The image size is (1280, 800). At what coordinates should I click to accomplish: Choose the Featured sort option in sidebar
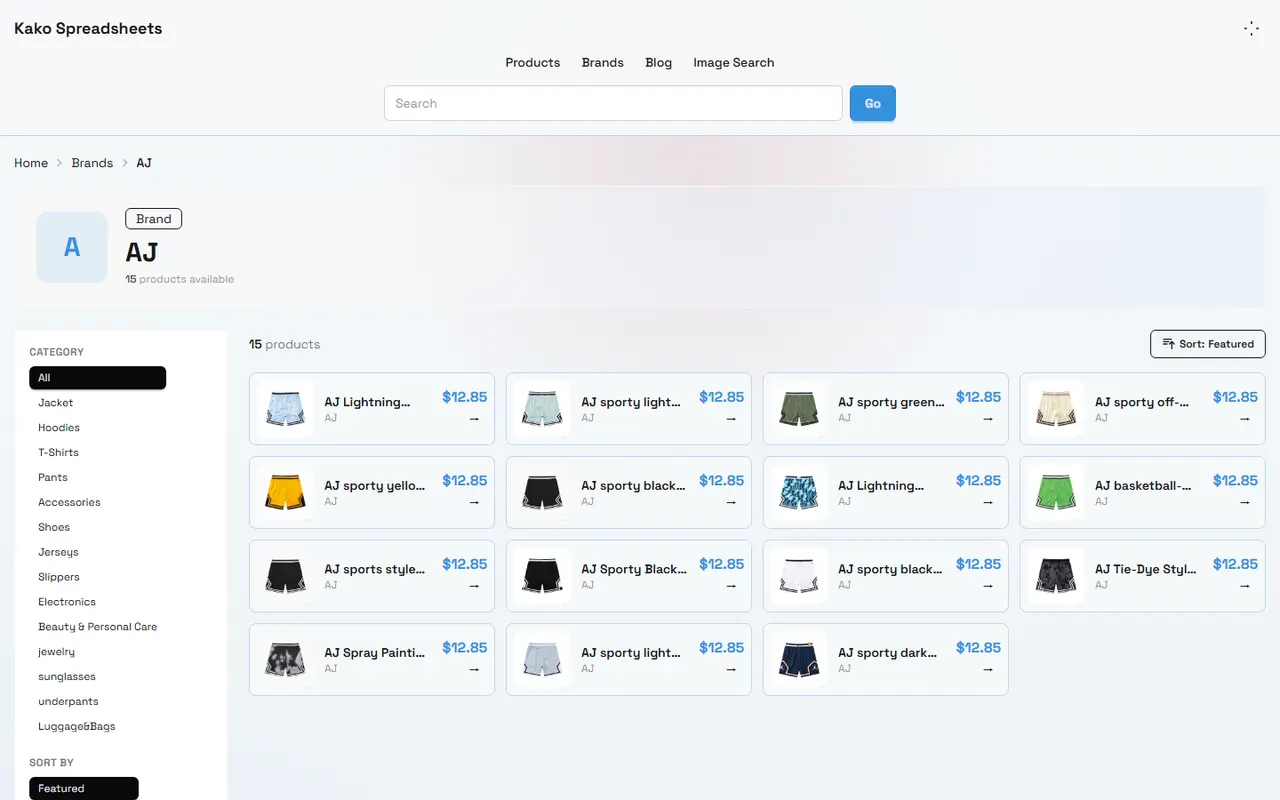pos(84,789)
